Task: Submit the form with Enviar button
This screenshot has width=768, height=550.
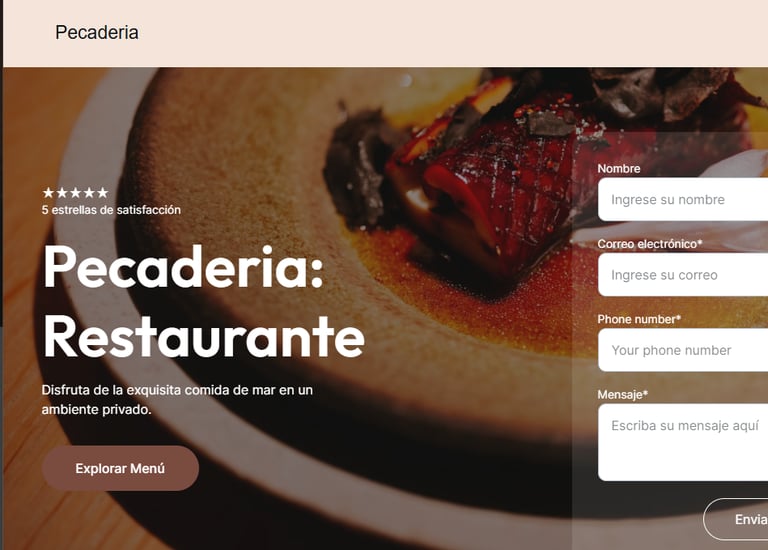Action: tap(736, 519)
